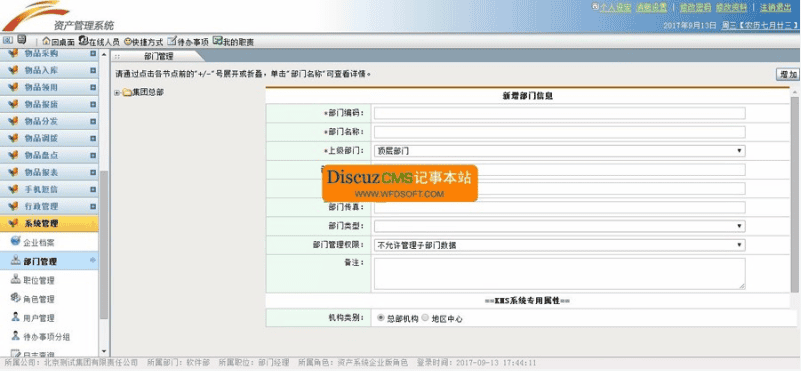Click the butterfly icon of 物品入库
801x371 pixels.
point(13,70)
